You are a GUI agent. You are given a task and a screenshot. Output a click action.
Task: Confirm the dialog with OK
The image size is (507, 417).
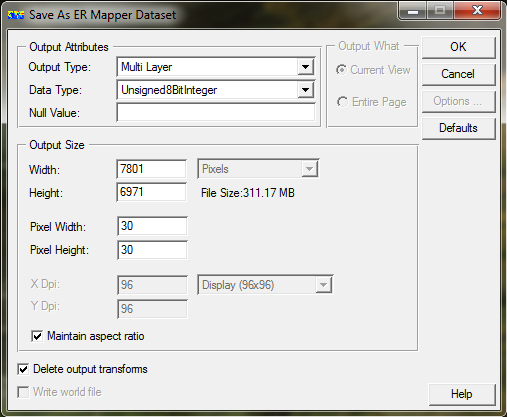[458, 47]
